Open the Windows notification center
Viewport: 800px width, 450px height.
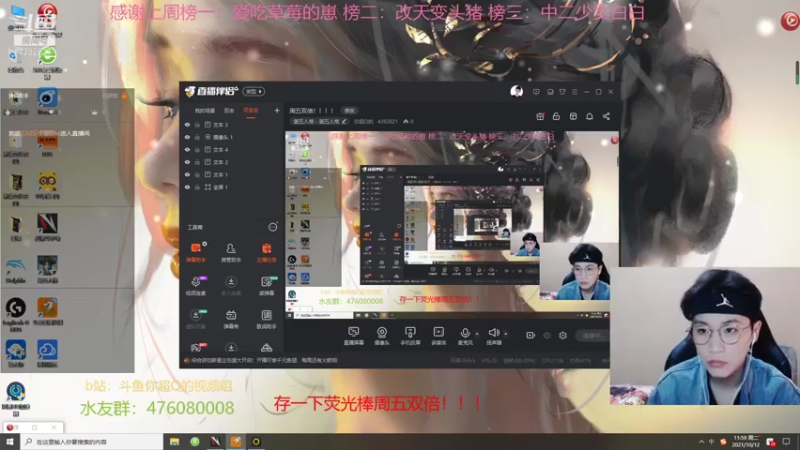786,442
